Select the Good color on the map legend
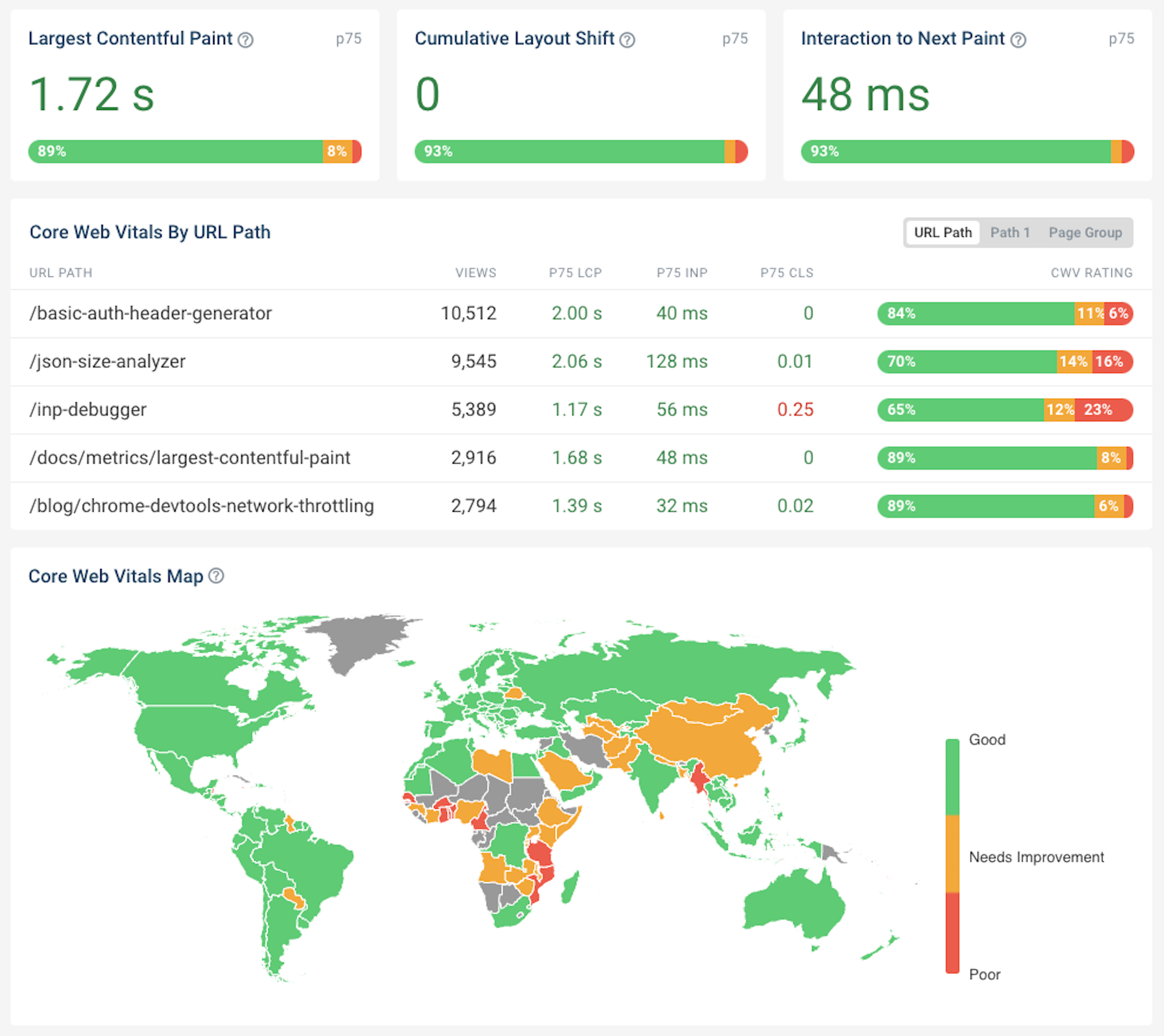Screen dimensions: 1164x1036 pos(953,758)
